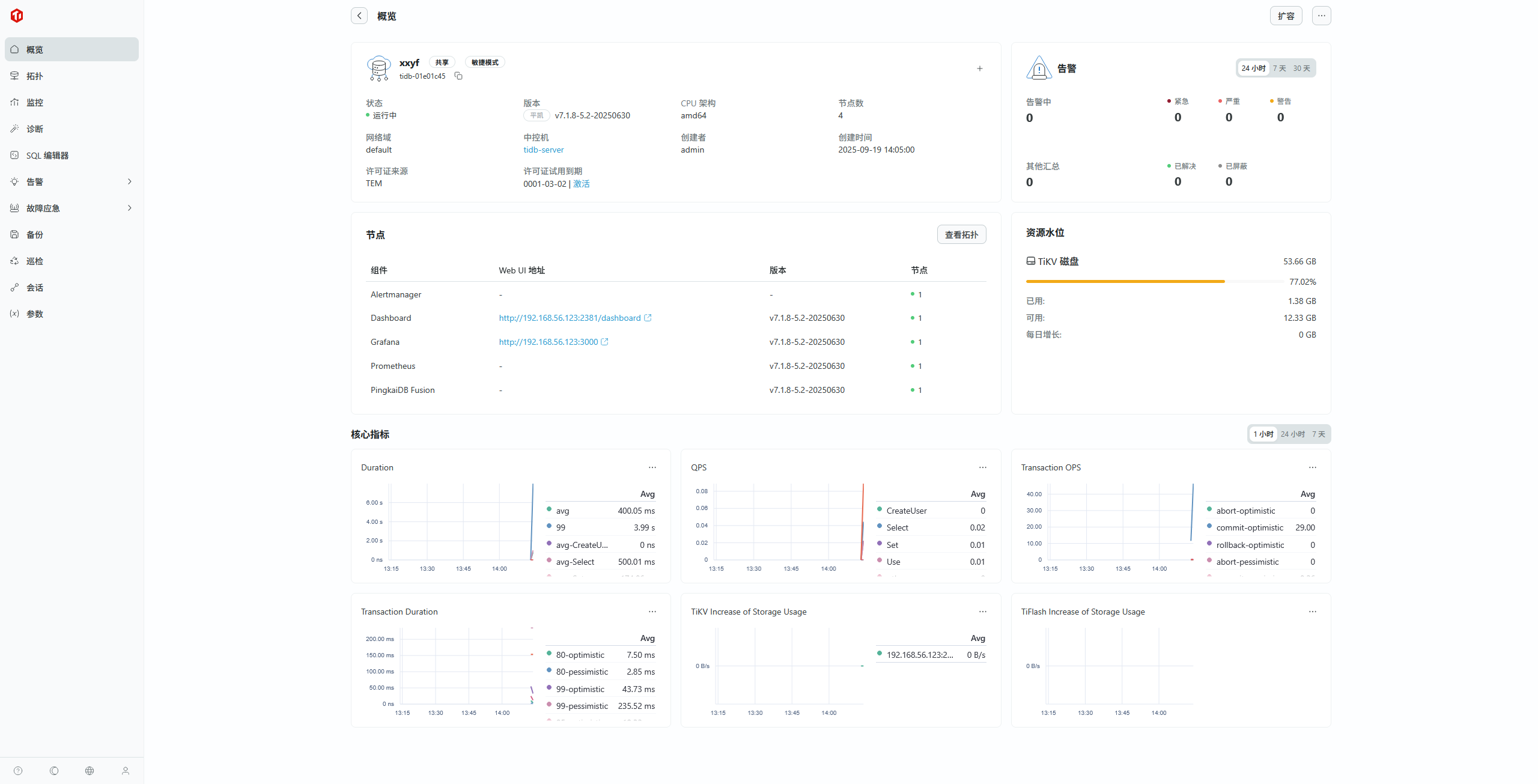This screenshot has width=1538, height=784.
Task: Open the language globe icon
Action: coord(90,771)
